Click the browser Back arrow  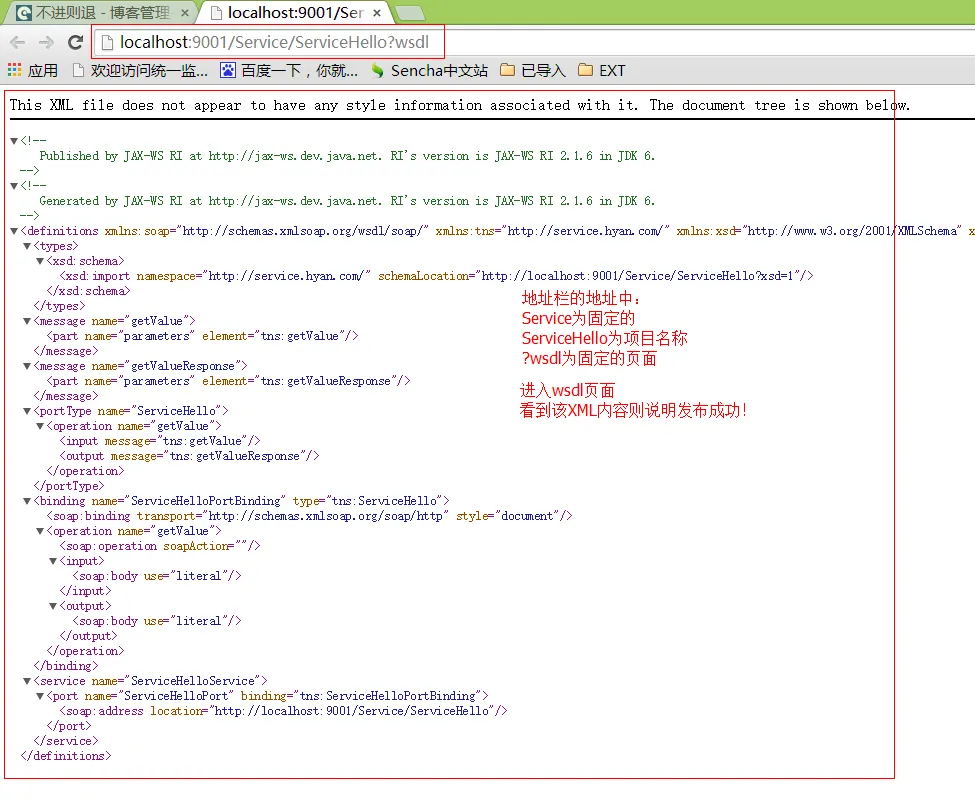(x=17, y=42)
